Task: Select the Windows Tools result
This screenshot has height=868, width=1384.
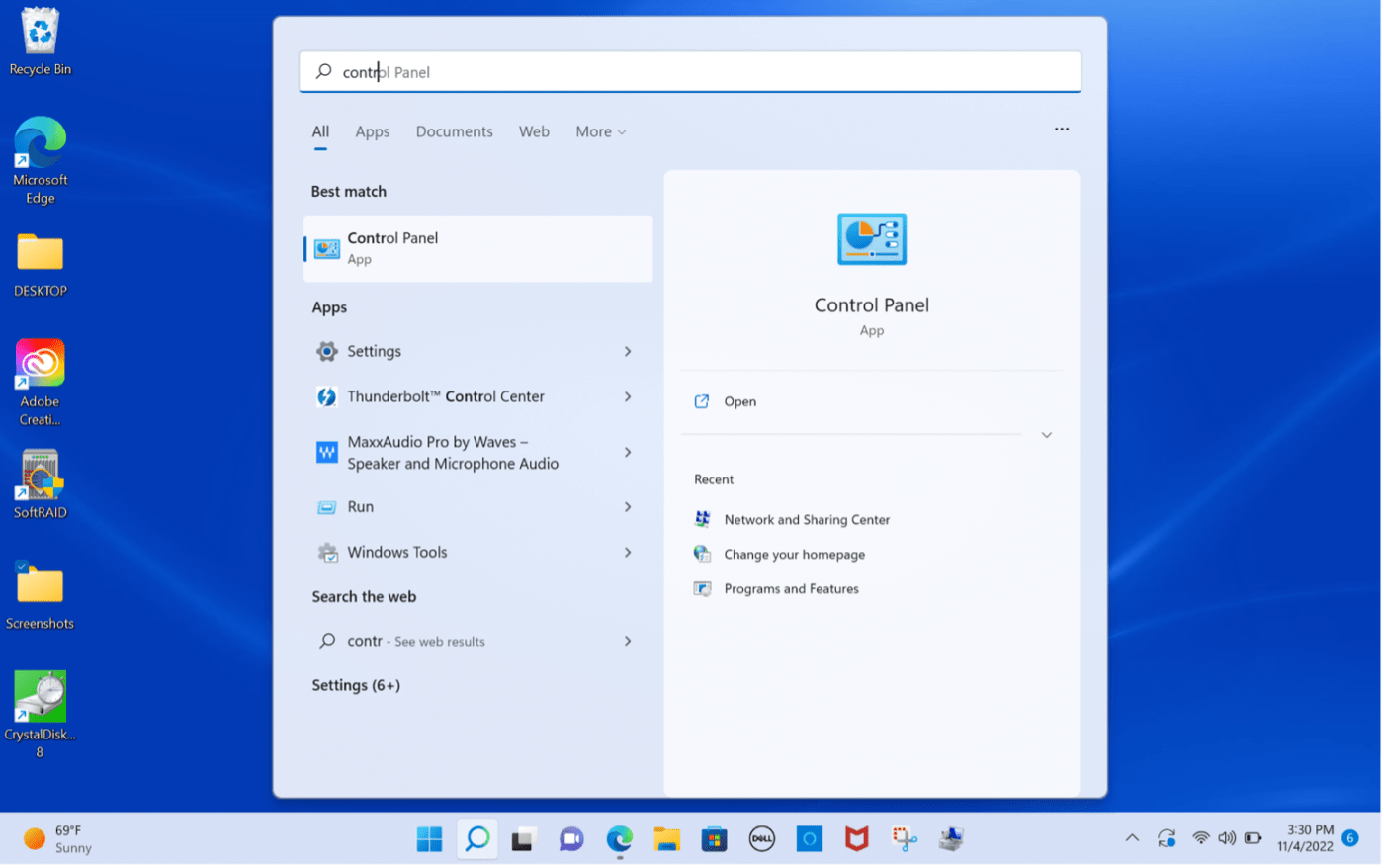Action: [478, 554]
